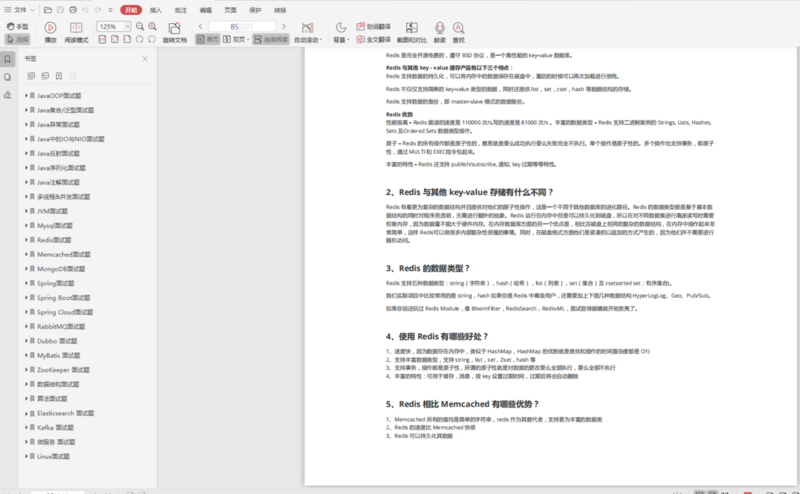
Task: Open 划词翻译 word translation
Action: click(x=373, y=27)
